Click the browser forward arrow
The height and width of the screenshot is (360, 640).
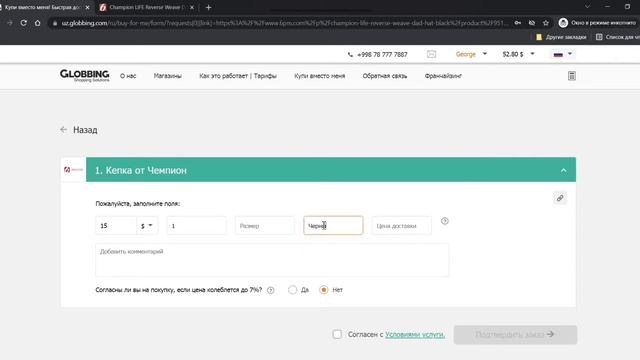pyautogui.click(x=10, y=23)
